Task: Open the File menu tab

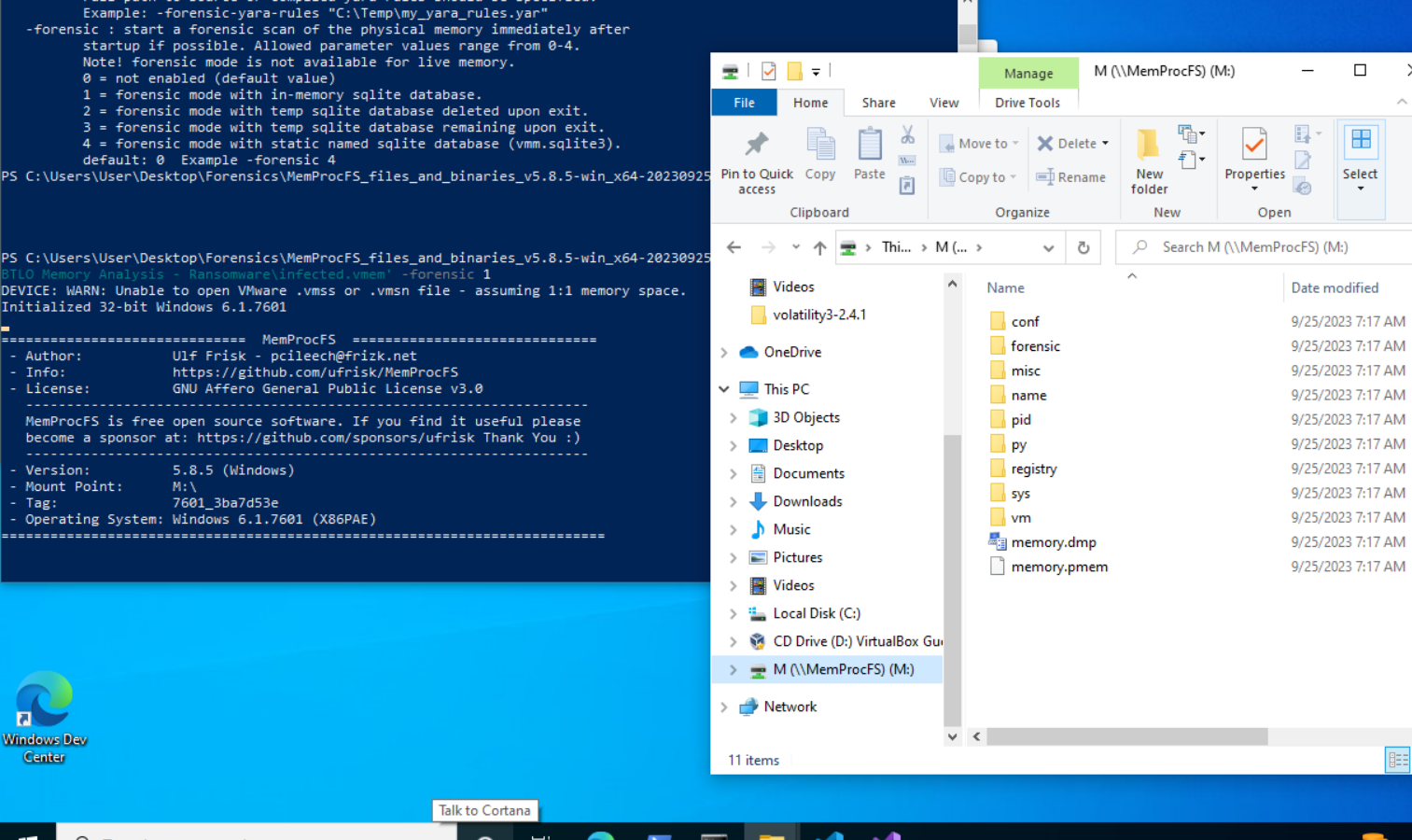Action: (744, 103)
